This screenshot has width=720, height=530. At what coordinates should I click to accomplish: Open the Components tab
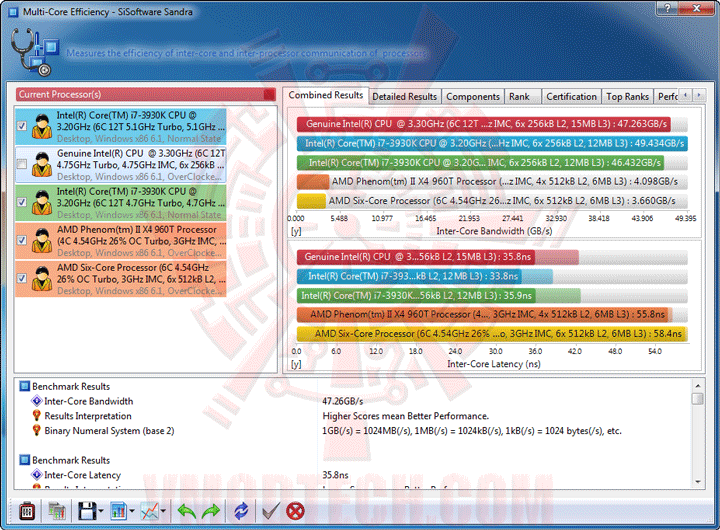point(473,96)
